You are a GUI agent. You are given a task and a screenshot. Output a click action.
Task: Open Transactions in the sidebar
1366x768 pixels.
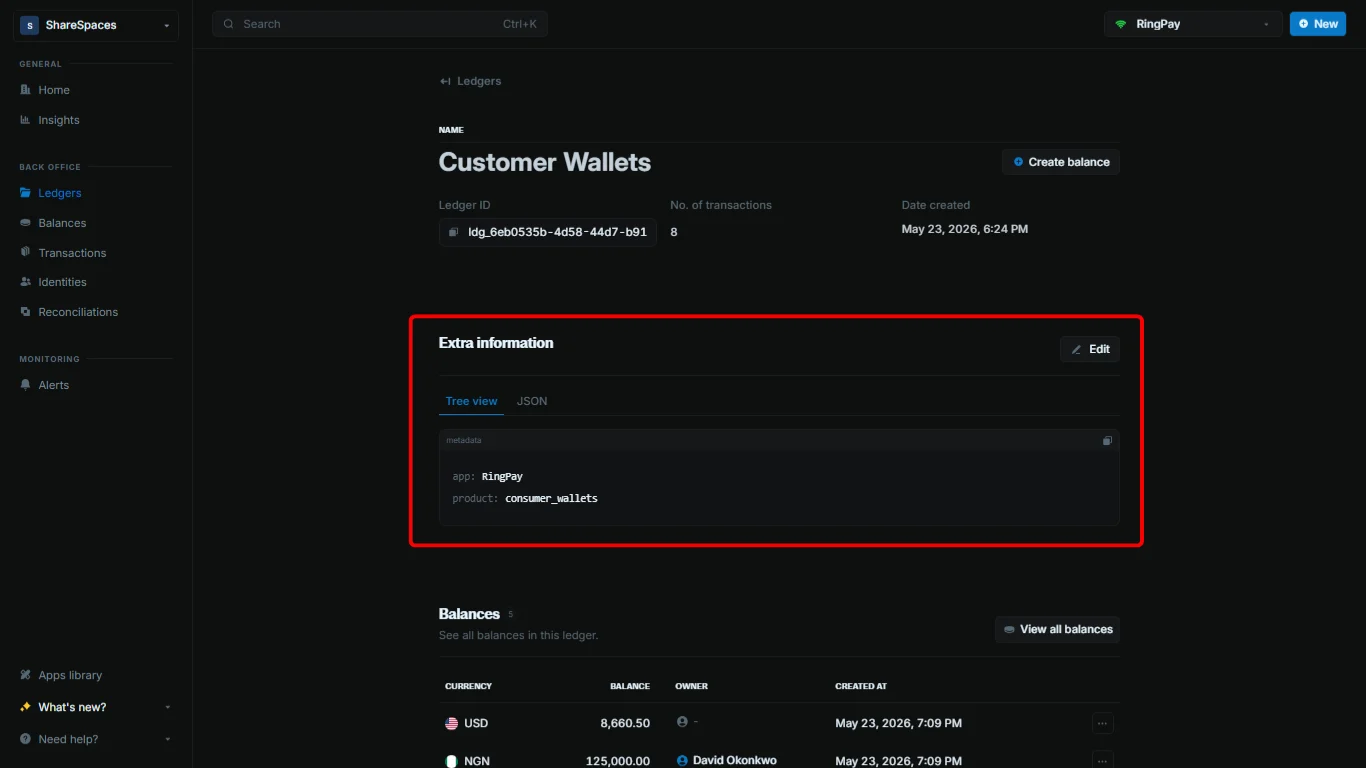pyautogui.click(x=72, y=253)
